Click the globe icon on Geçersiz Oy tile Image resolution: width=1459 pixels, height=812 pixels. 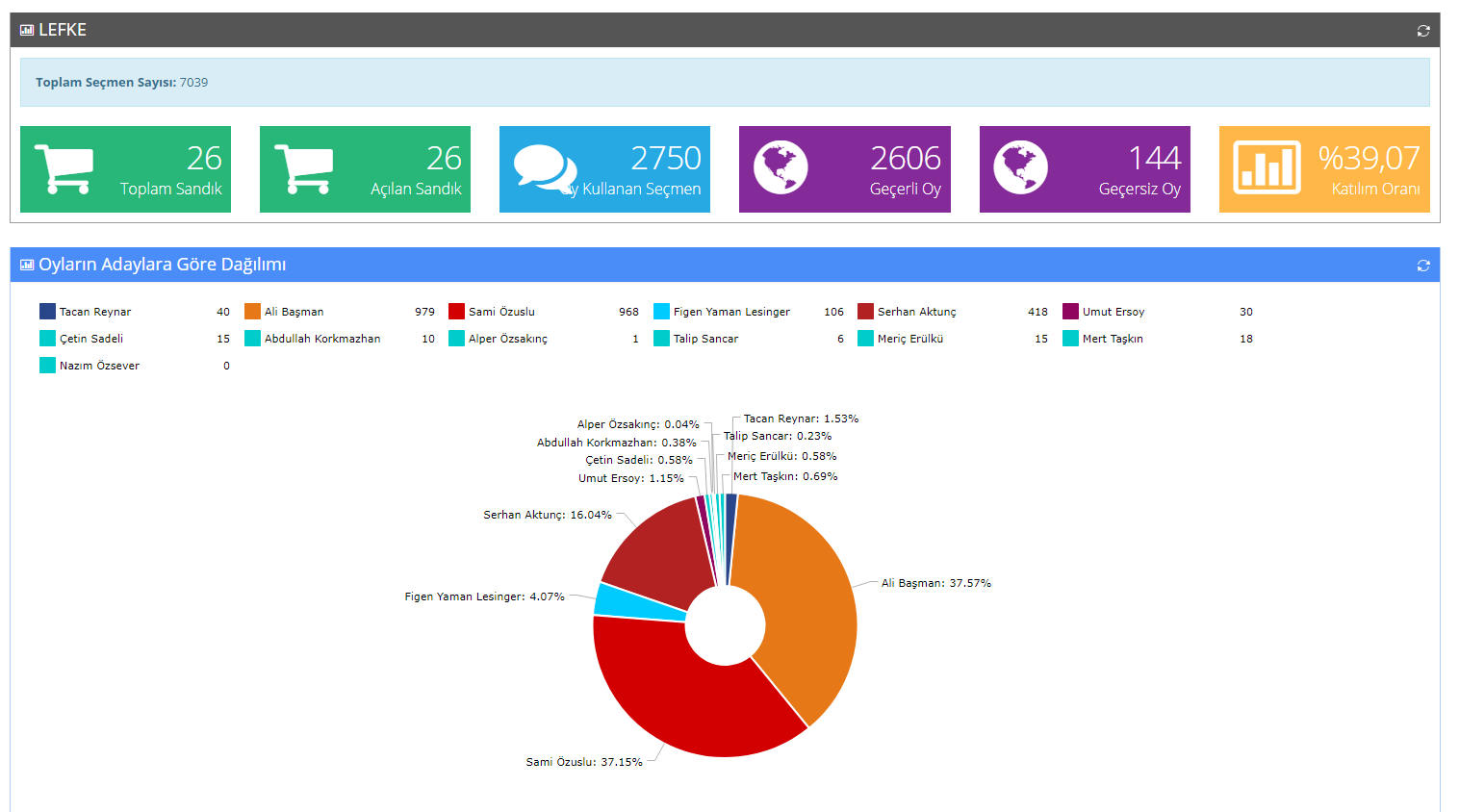[1020, 168]
